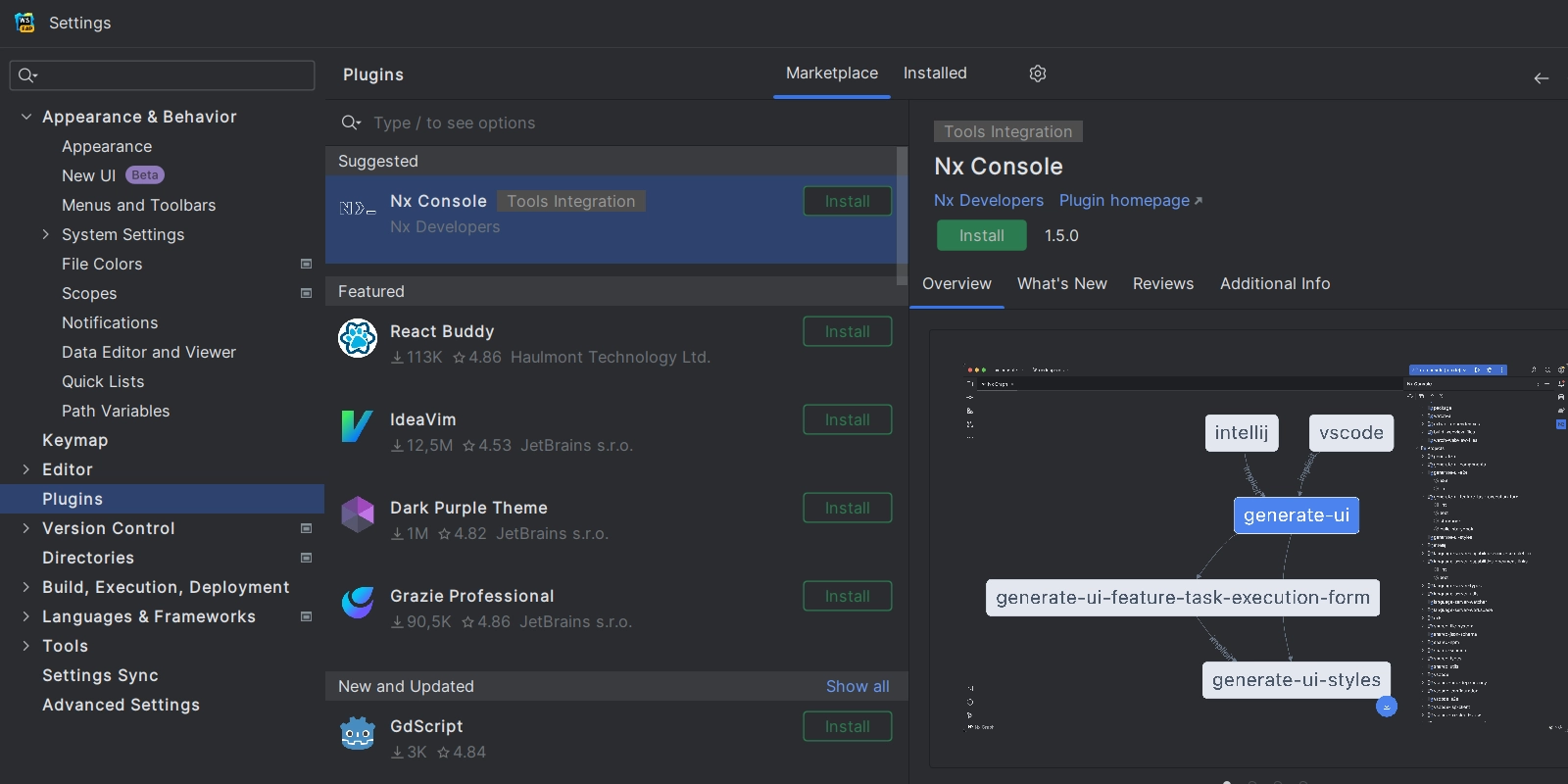Install the Dark Purple Theme plugin

(x=848, y=508)
